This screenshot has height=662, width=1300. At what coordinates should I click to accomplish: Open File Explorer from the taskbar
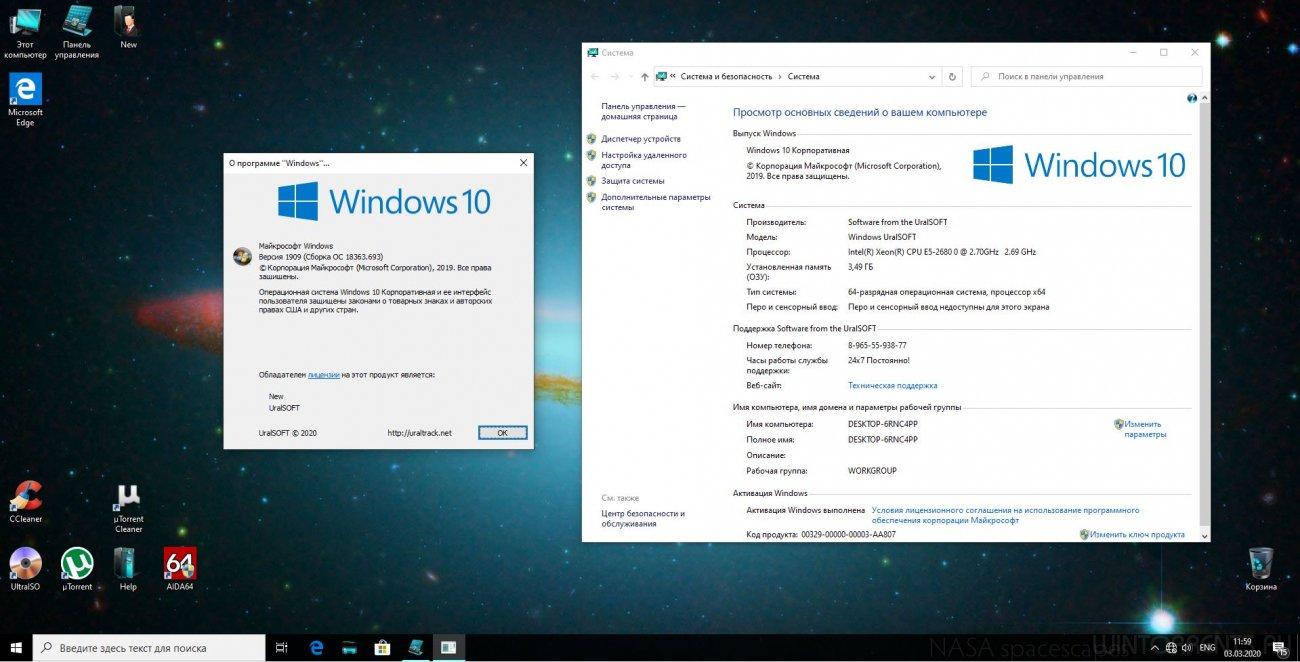pos(349,648)
